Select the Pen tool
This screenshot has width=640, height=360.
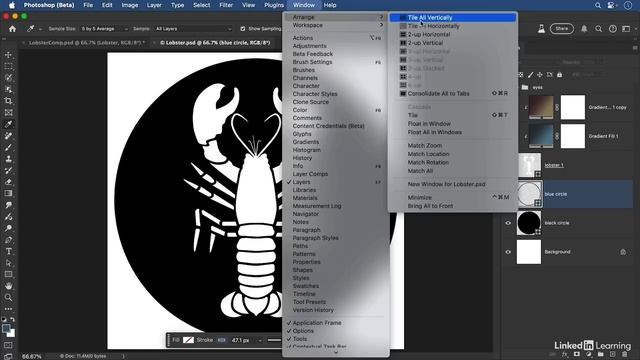pos(8,240)
